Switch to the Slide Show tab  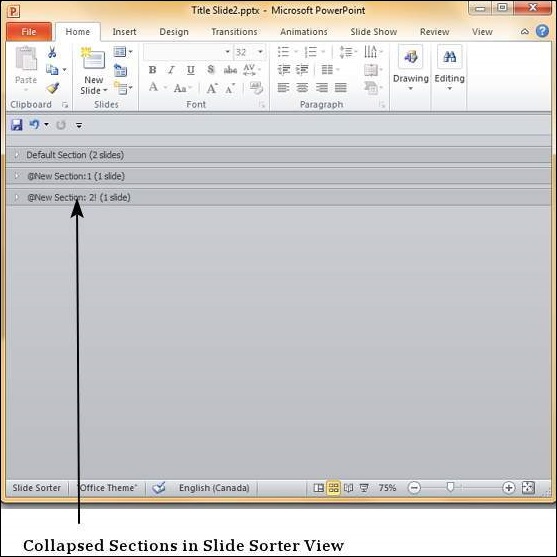(x=374, y=32)
